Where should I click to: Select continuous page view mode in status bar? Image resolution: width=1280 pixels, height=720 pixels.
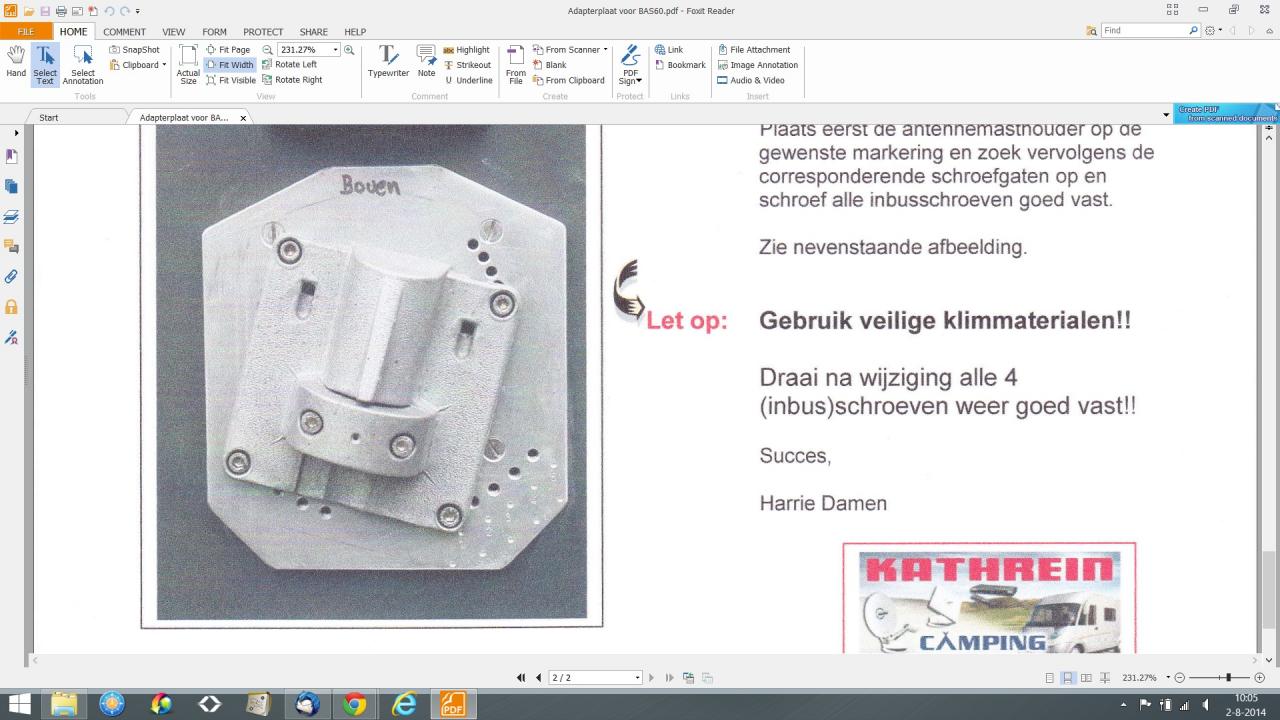[x=1068, y=678]
